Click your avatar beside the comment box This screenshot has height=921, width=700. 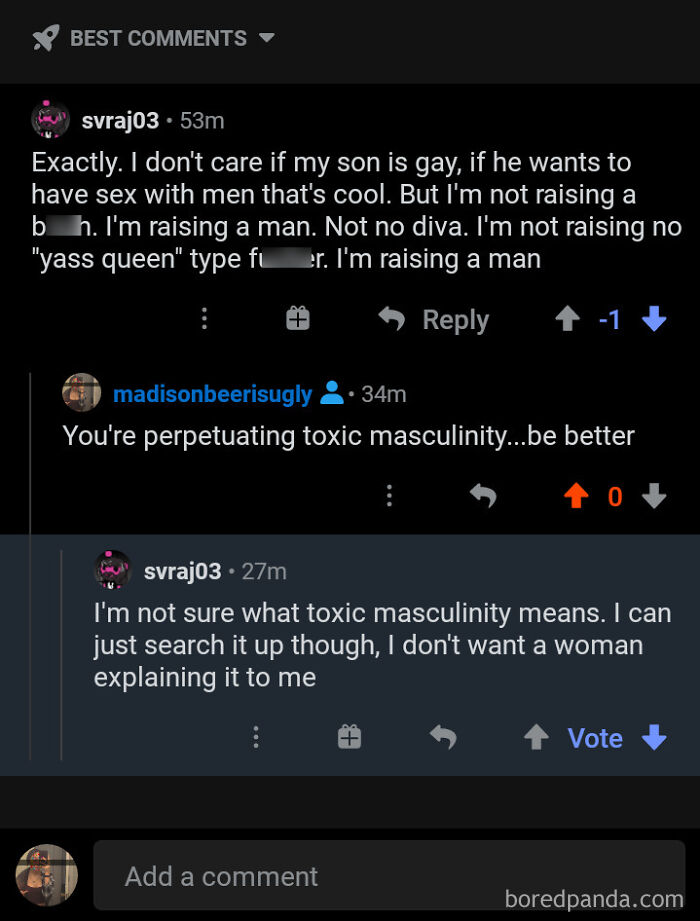pos(45,875)
